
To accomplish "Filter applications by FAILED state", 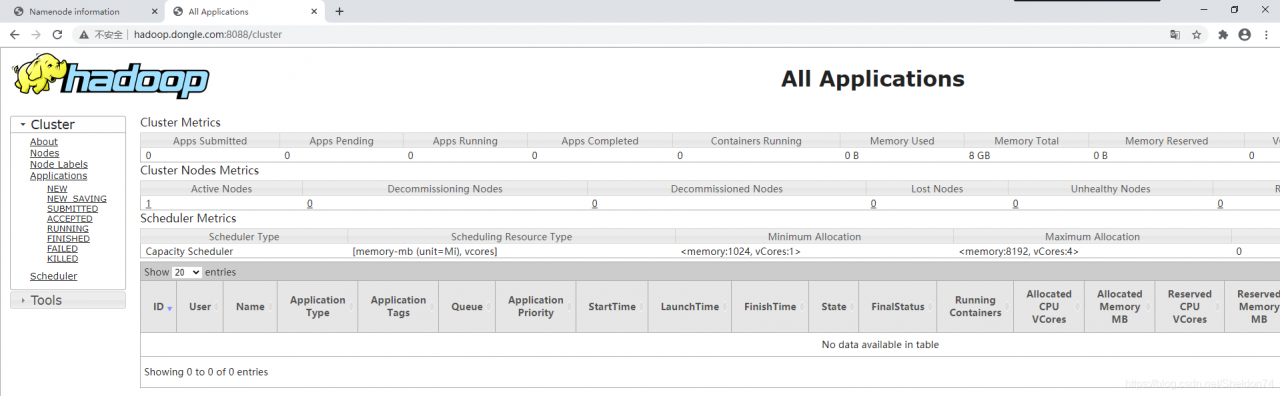I will (x=62, y=248).
